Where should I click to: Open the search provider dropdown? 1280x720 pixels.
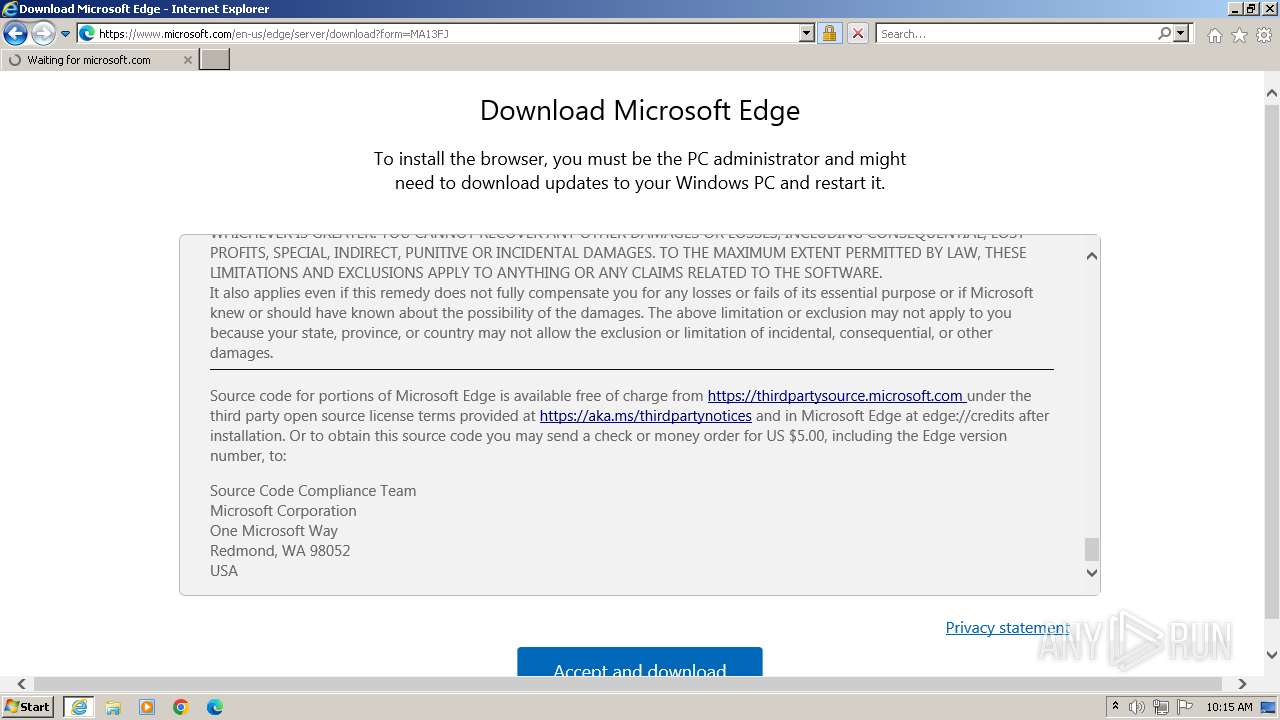pyautogui.click(x=1181, y=33)
